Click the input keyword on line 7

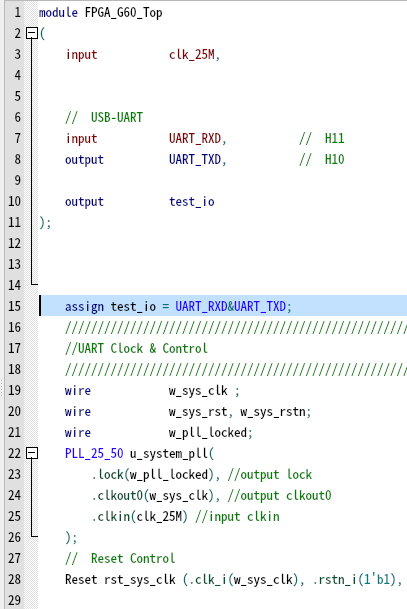[81, 138]
